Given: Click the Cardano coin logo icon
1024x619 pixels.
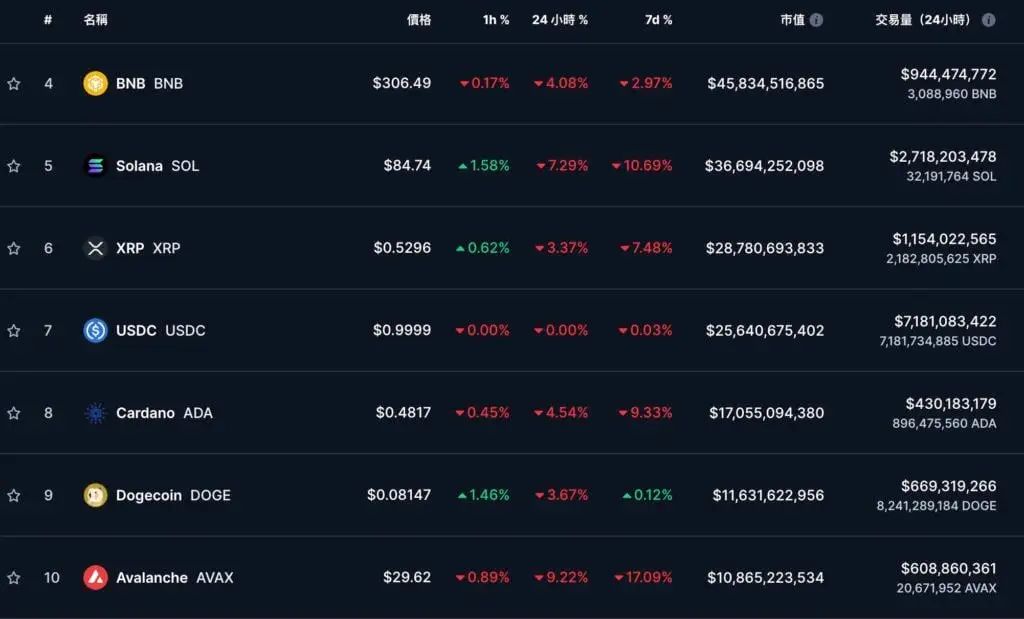Looking at the screenshot, I should [95, 413].
